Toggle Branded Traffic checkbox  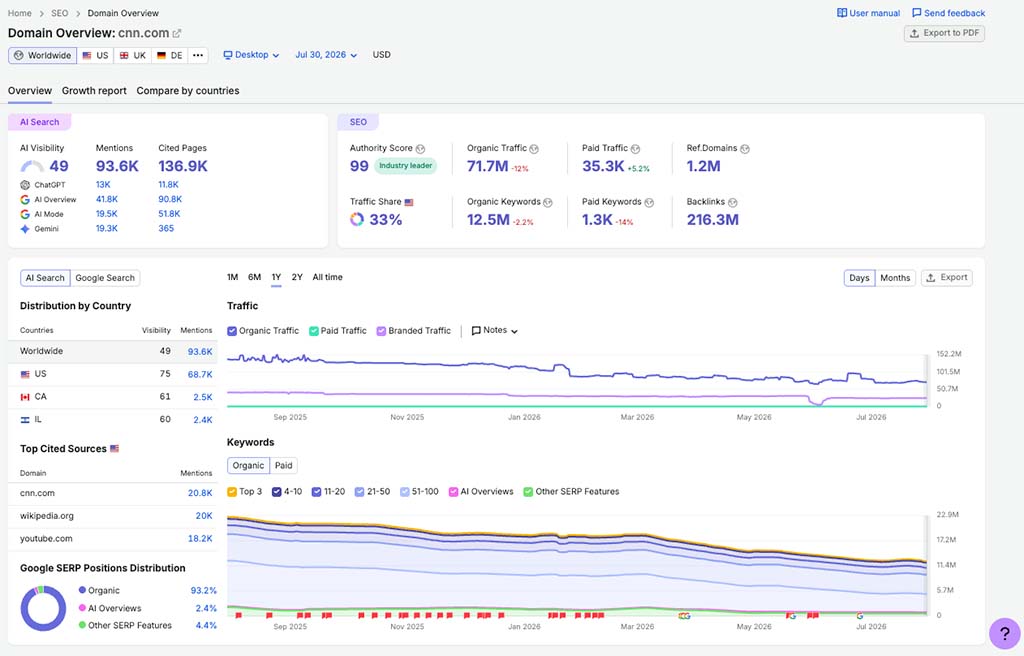[x=381, y=331]
